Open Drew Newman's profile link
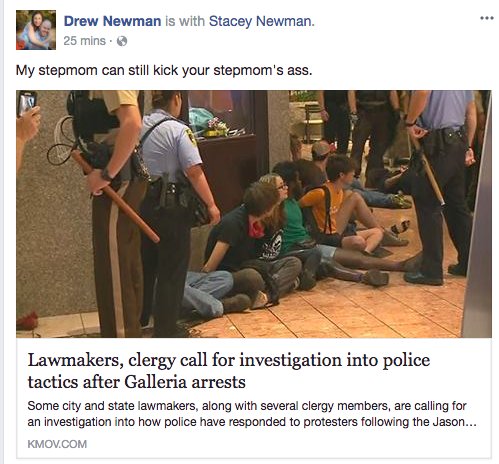Viewport: 499px width, 464px height. pos(112,21)
